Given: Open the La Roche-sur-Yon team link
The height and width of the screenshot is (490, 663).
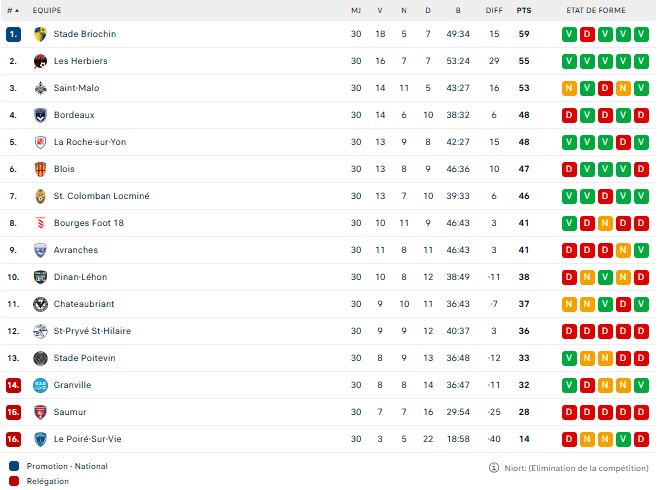Looking at the screenshot, I should pyautogui.click(x=90, y=142).
